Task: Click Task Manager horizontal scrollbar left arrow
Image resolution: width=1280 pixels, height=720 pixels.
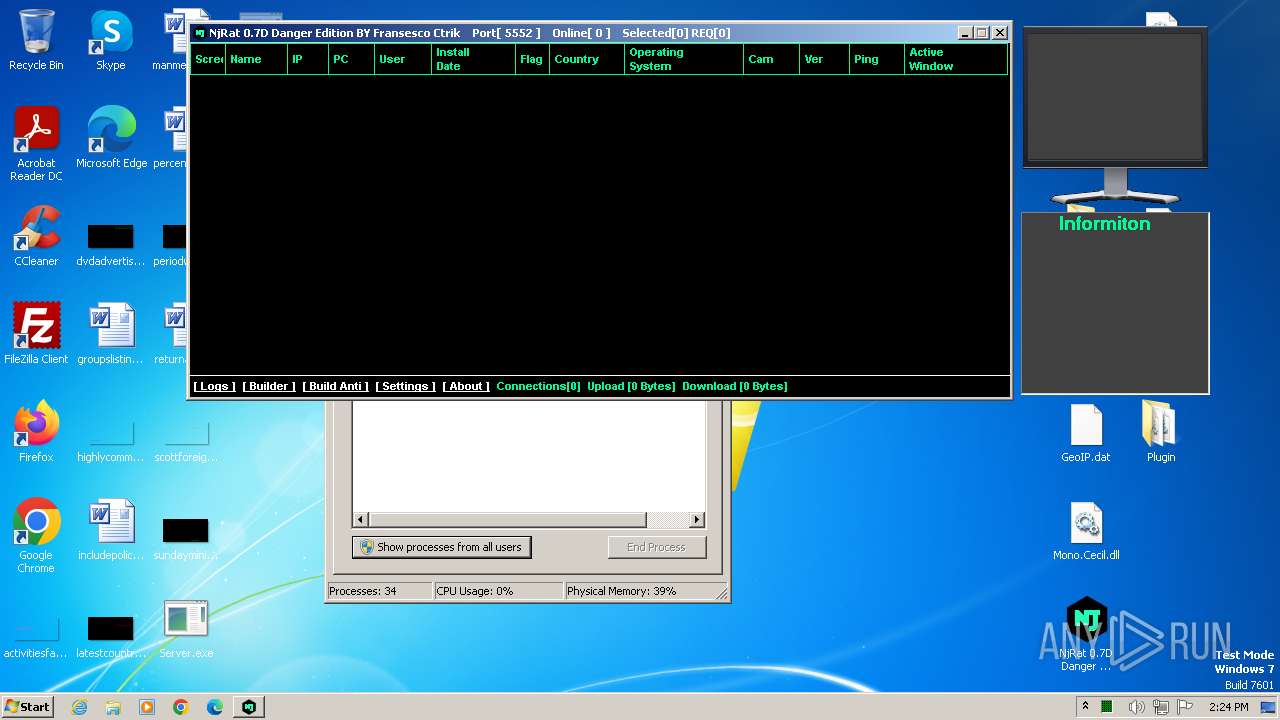Action: (x=361, y=519)
